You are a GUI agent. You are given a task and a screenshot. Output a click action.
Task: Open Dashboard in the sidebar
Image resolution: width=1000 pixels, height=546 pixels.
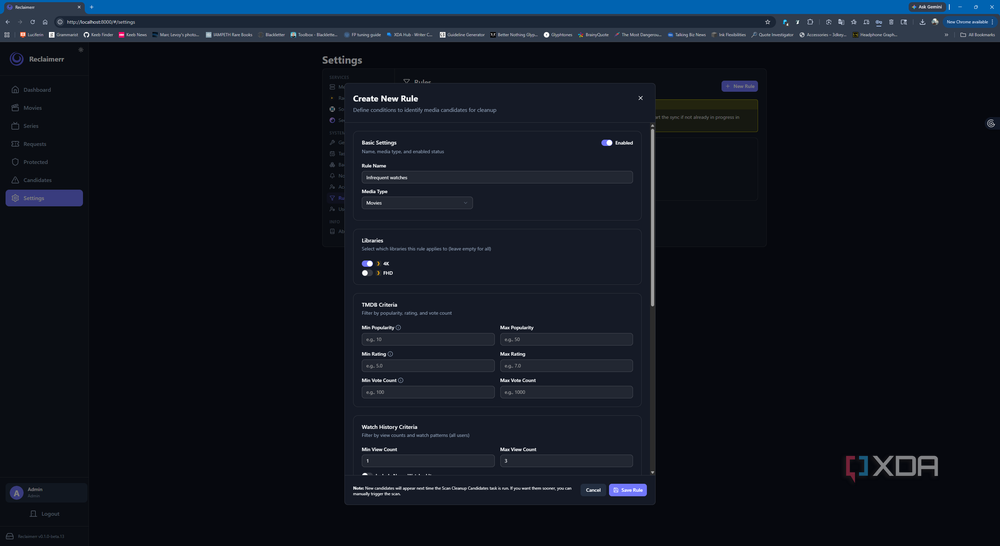[44, 90]
